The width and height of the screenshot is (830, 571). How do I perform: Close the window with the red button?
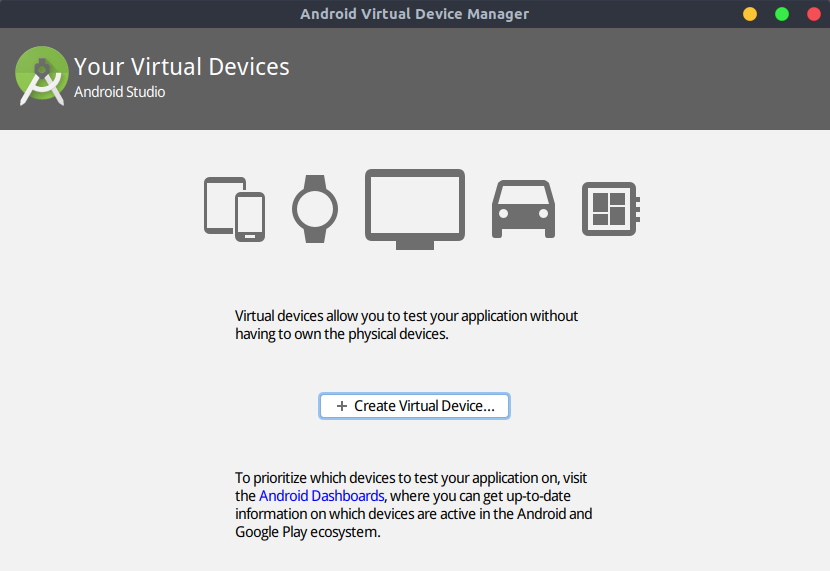[x=814, y=14]
